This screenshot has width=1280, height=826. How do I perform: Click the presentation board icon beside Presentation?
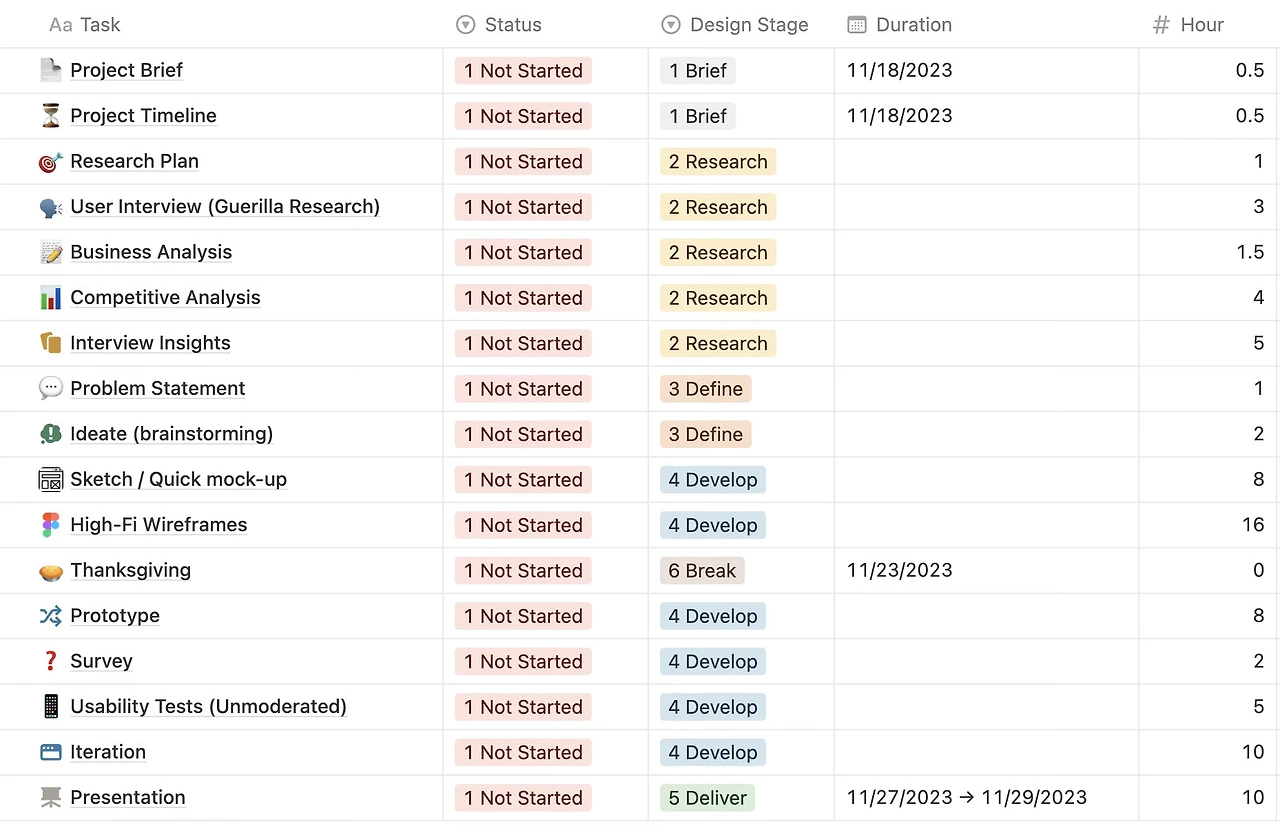(x=50, y=798)
